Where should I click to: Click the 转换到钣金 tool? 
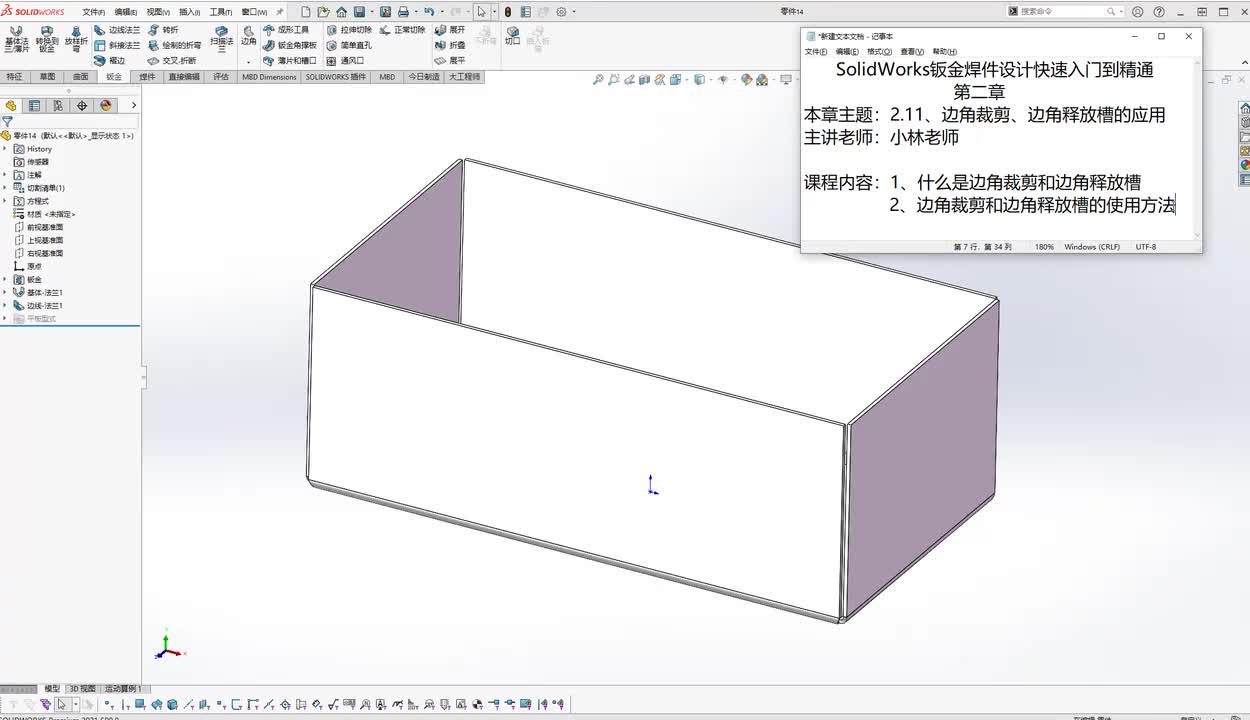click(47, 39)
